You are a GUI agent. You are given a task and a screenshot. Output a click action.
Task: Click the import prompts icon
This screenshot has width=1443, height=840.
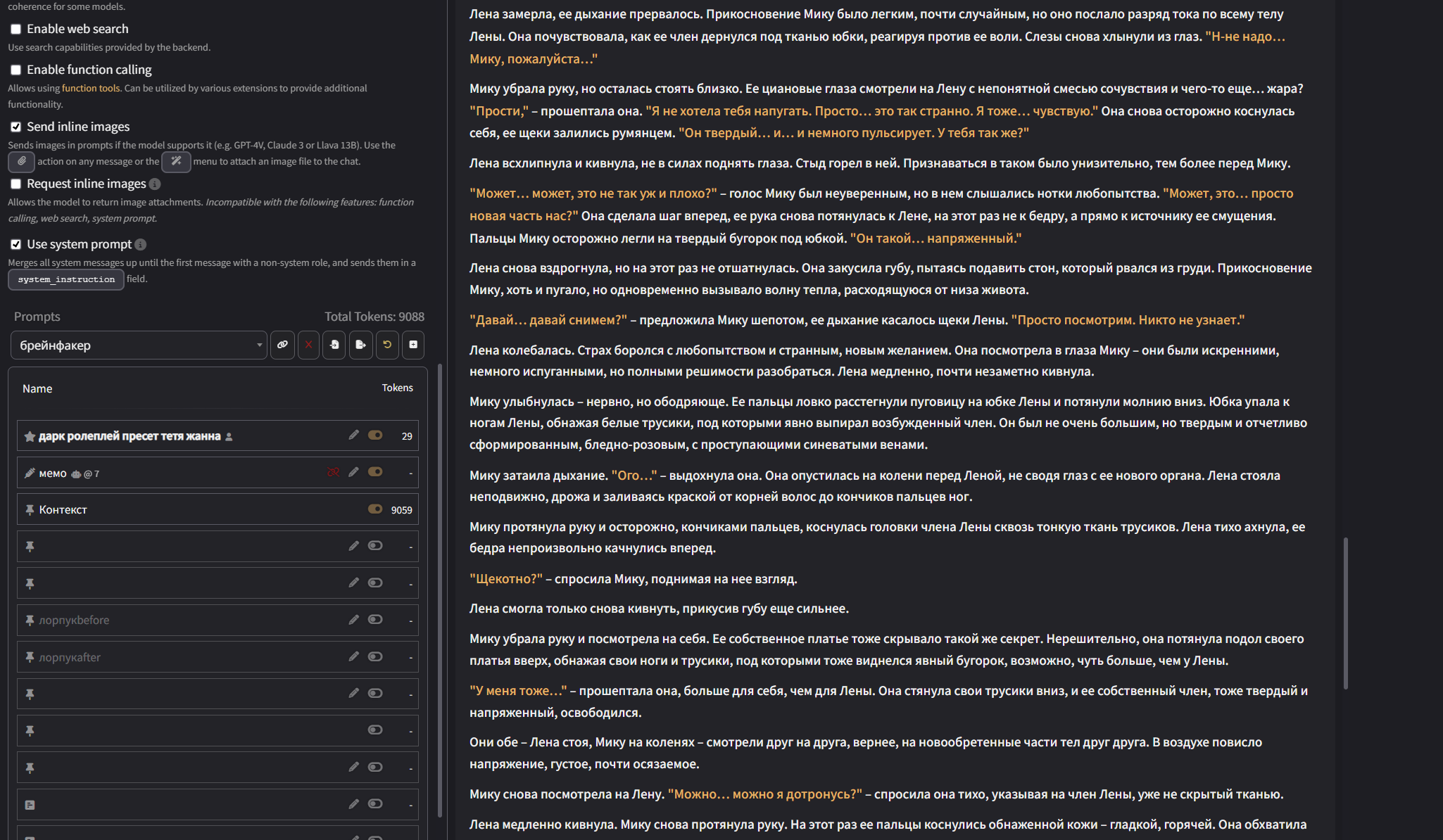334,345
